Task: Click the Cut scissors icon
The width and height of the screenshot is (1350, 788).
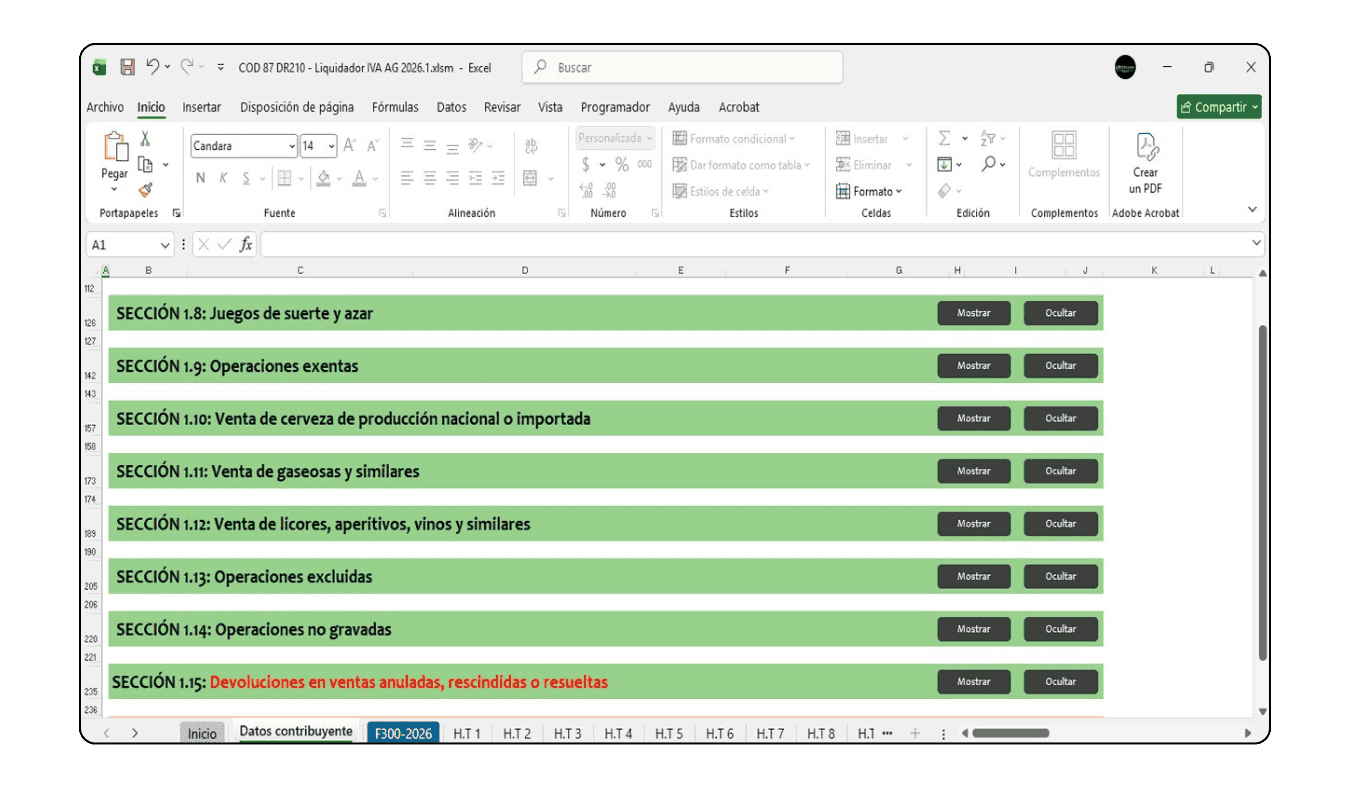Action: click(x=145, y=139)
